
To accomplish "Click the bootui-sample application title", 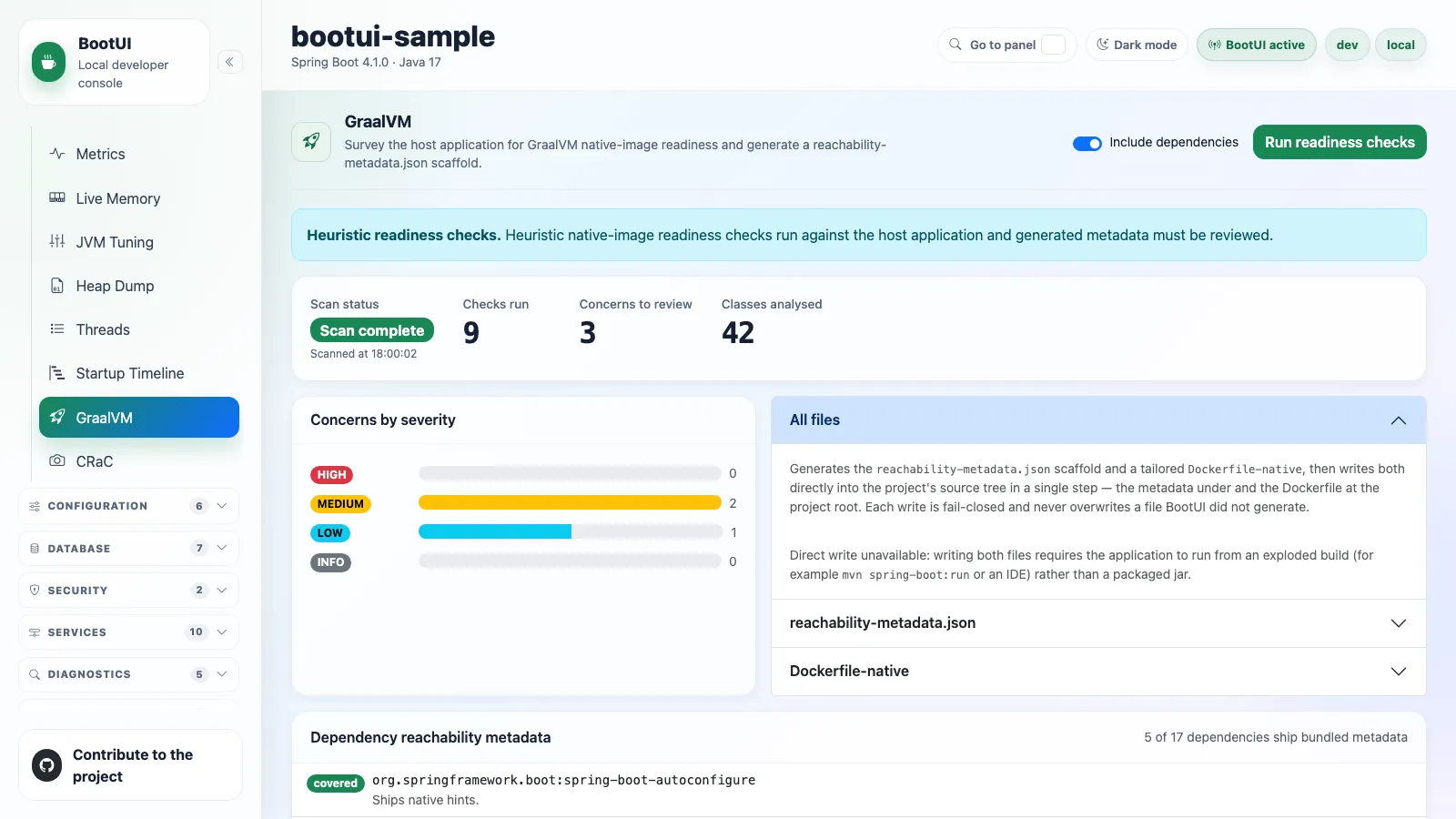I will click(393, 36).
